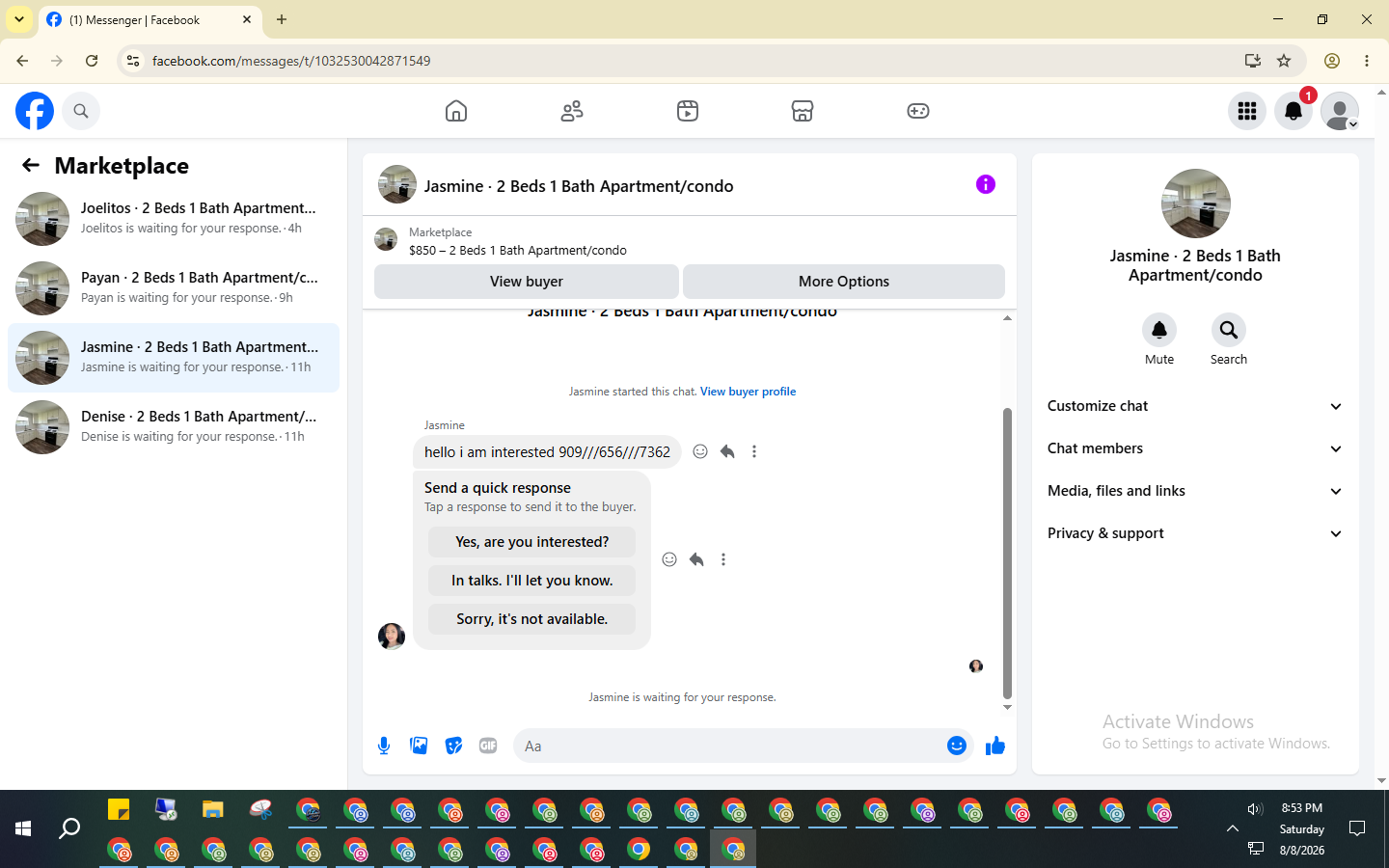Open conversation information purple icon
Viewport: 1389px width, 868px height.
pyautogui.click(x=985, y=184)
